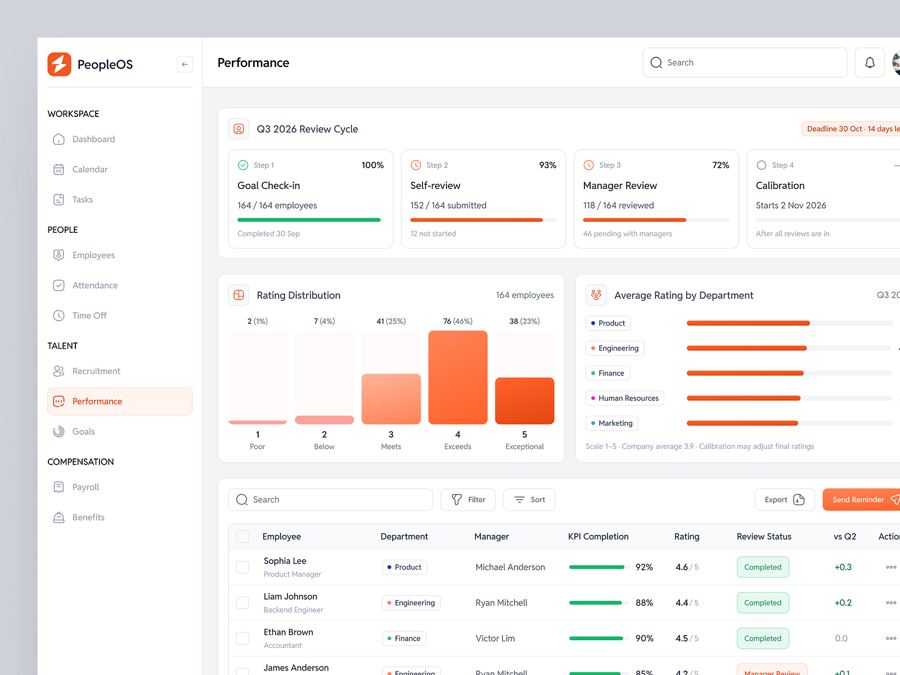Viewport: 900px width, 675px height.
Task: Click the Rating Distribution panel icon
Action: [x=239, y=295]
